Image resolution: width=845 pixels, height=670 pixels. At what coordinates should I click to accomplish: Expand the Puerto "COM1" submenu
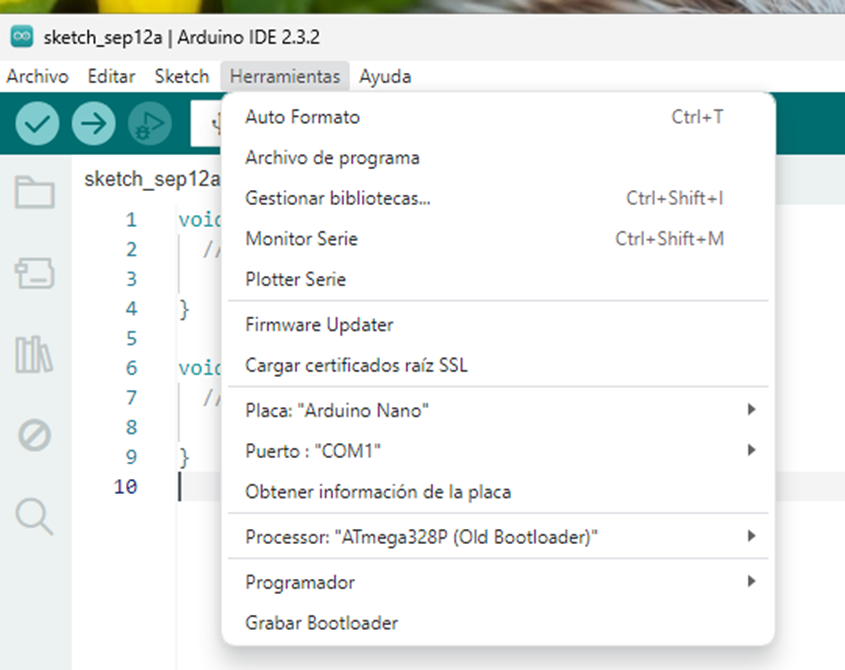click(x=498, y=451)
